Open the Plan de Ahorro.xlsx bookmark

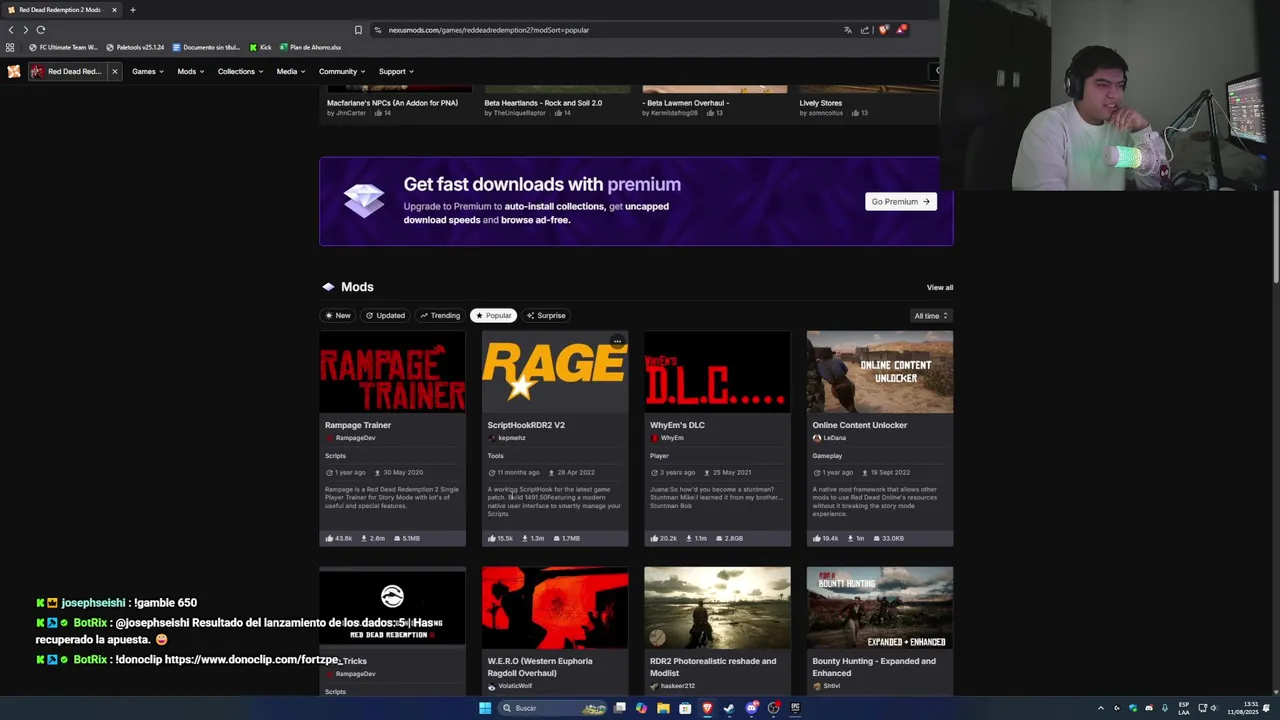click(311, 47)
